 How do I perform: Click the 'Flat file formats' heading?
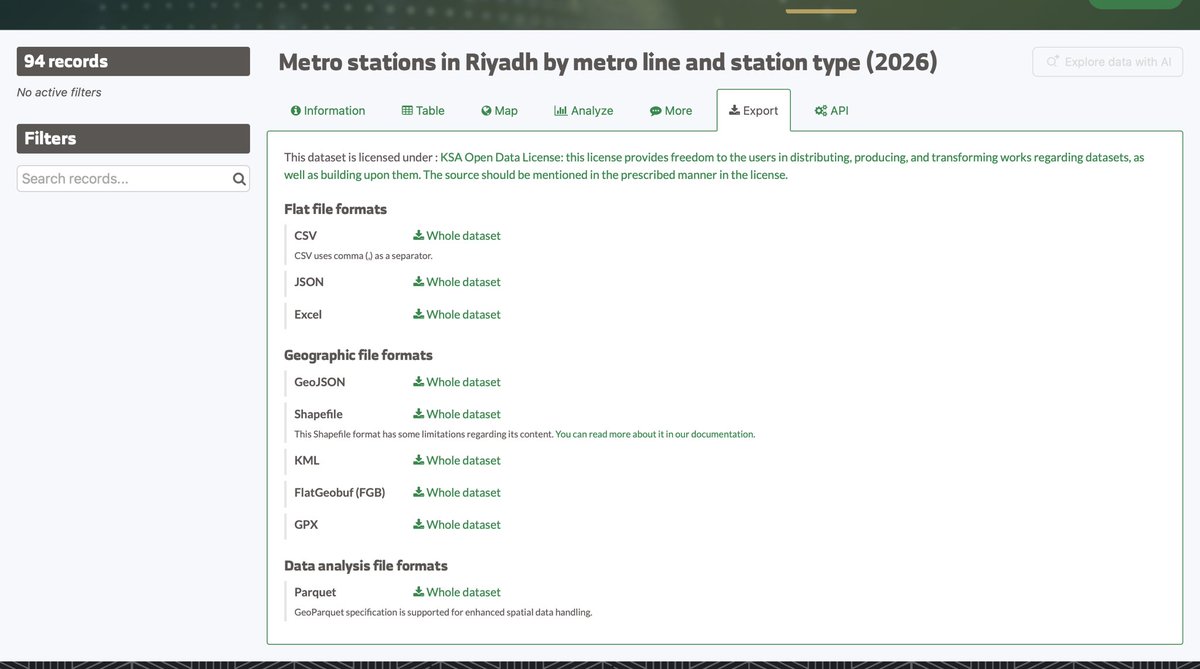coord(335,209)
